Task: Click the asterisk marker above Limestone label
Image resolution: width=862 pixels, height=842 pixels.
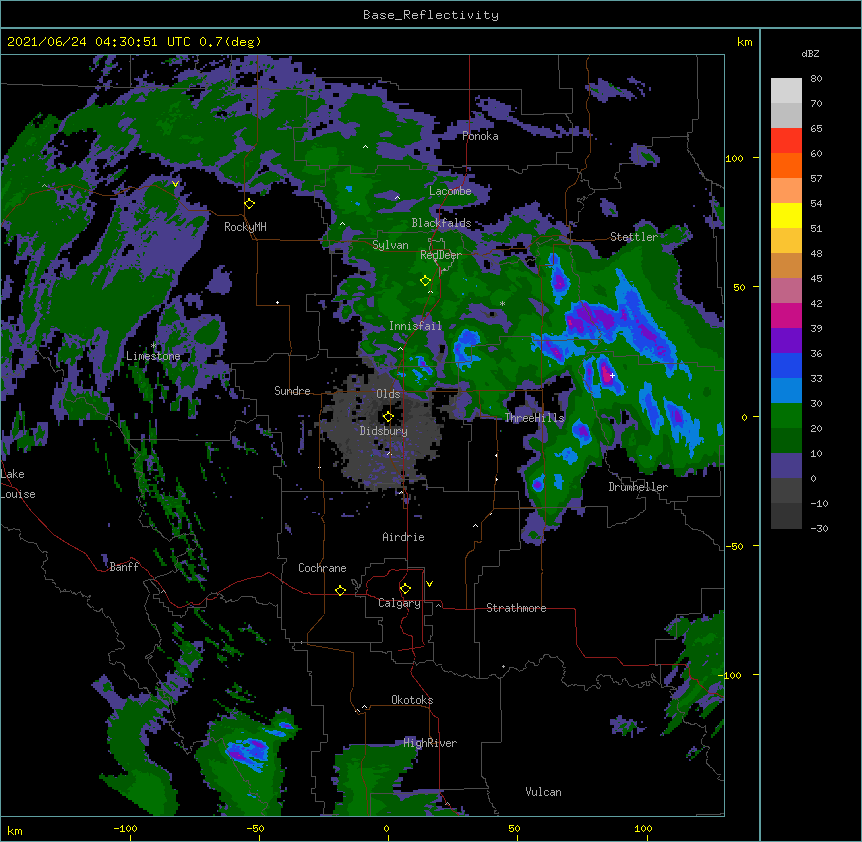Action: (154, 346)
